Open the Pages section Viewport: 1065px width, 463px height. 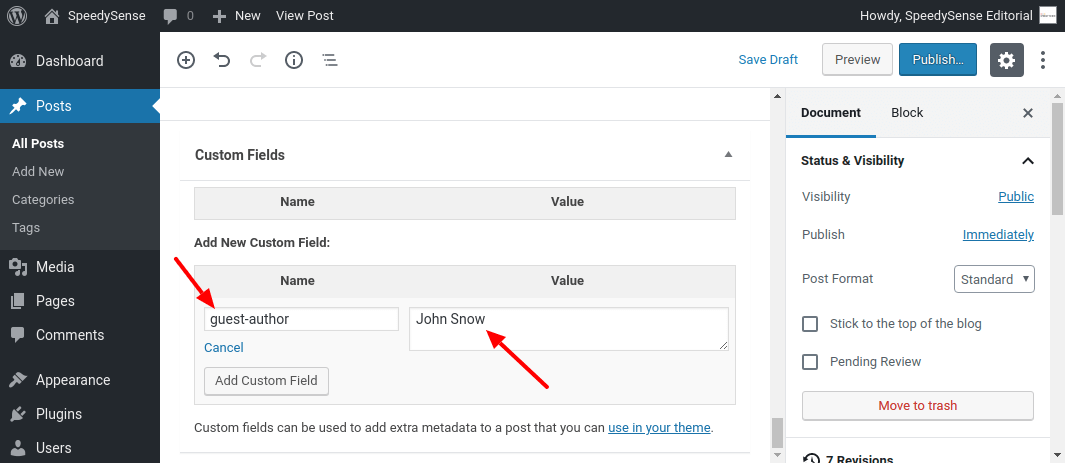coord(79,301)
